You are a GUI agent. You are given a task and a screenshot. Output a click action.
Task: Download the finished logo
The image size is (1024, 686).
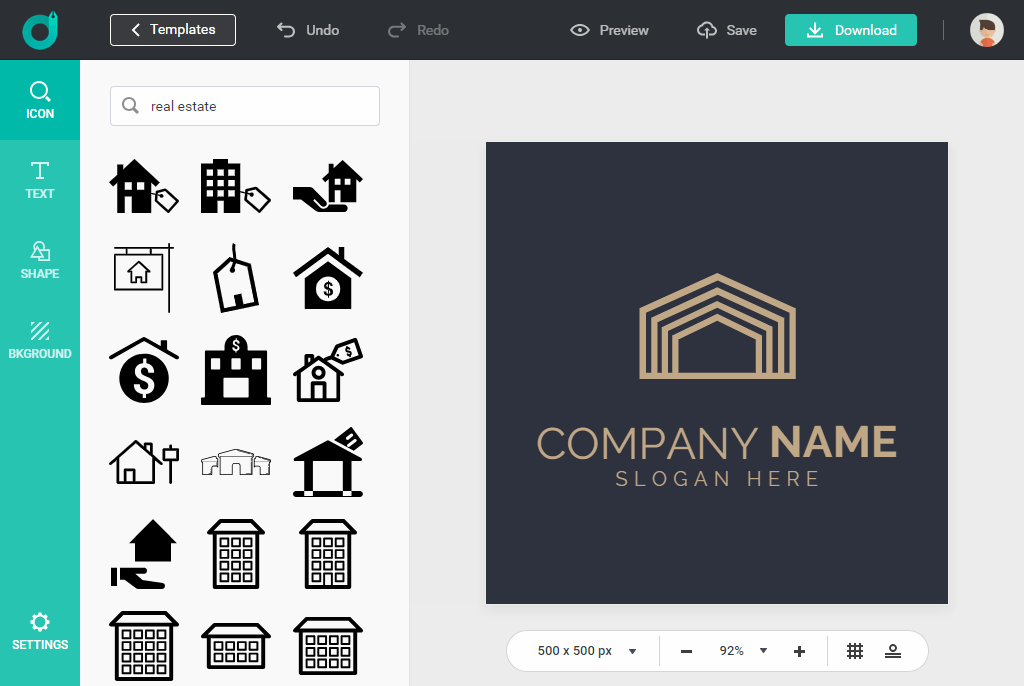[851, 30]
